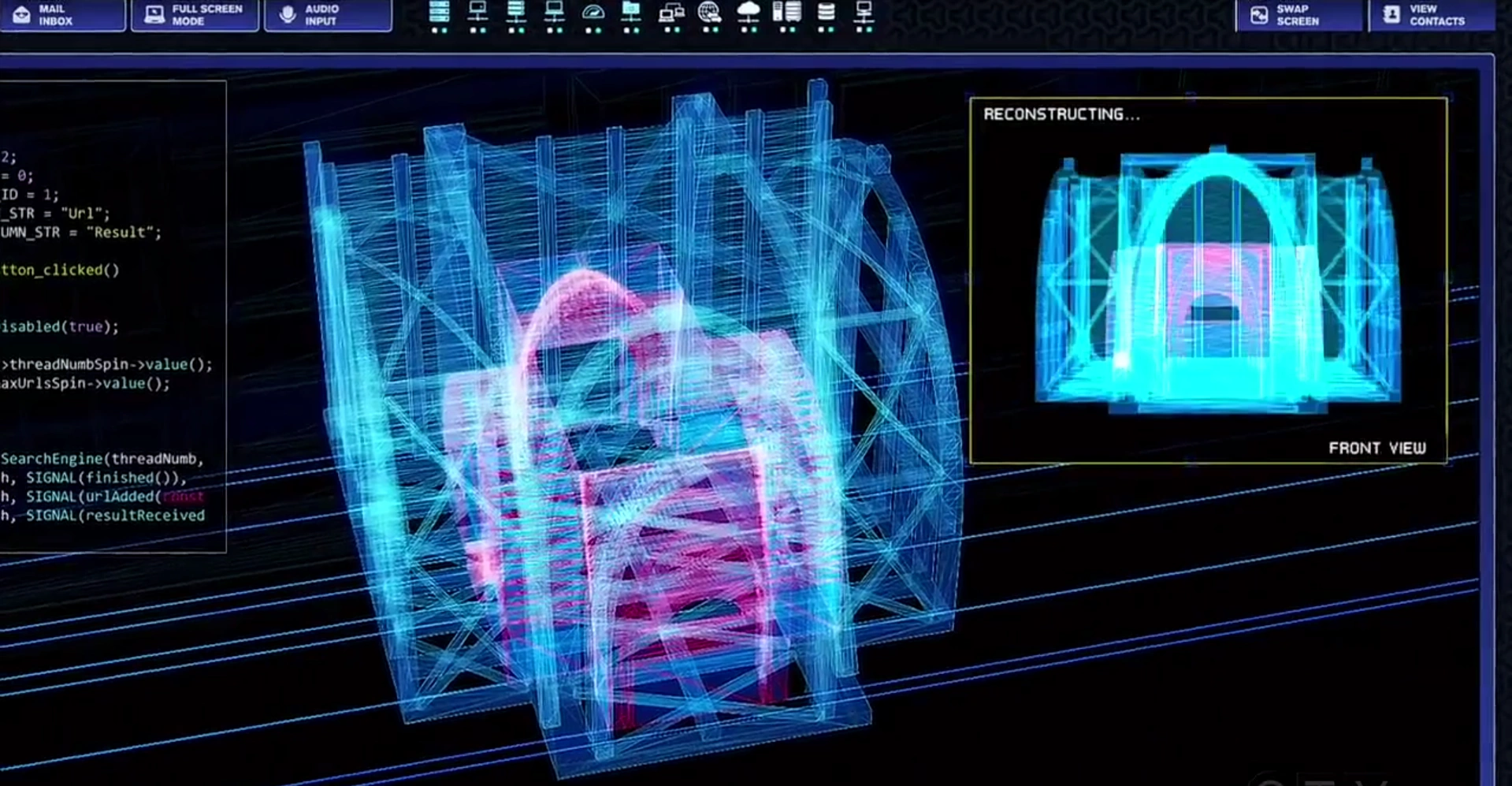
Task: Click the networked laptop icon
Action: pos(555,13)
